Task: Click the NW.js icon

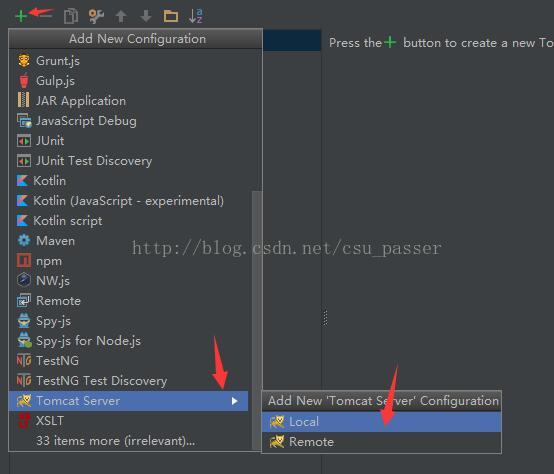Action: [24, 280]
